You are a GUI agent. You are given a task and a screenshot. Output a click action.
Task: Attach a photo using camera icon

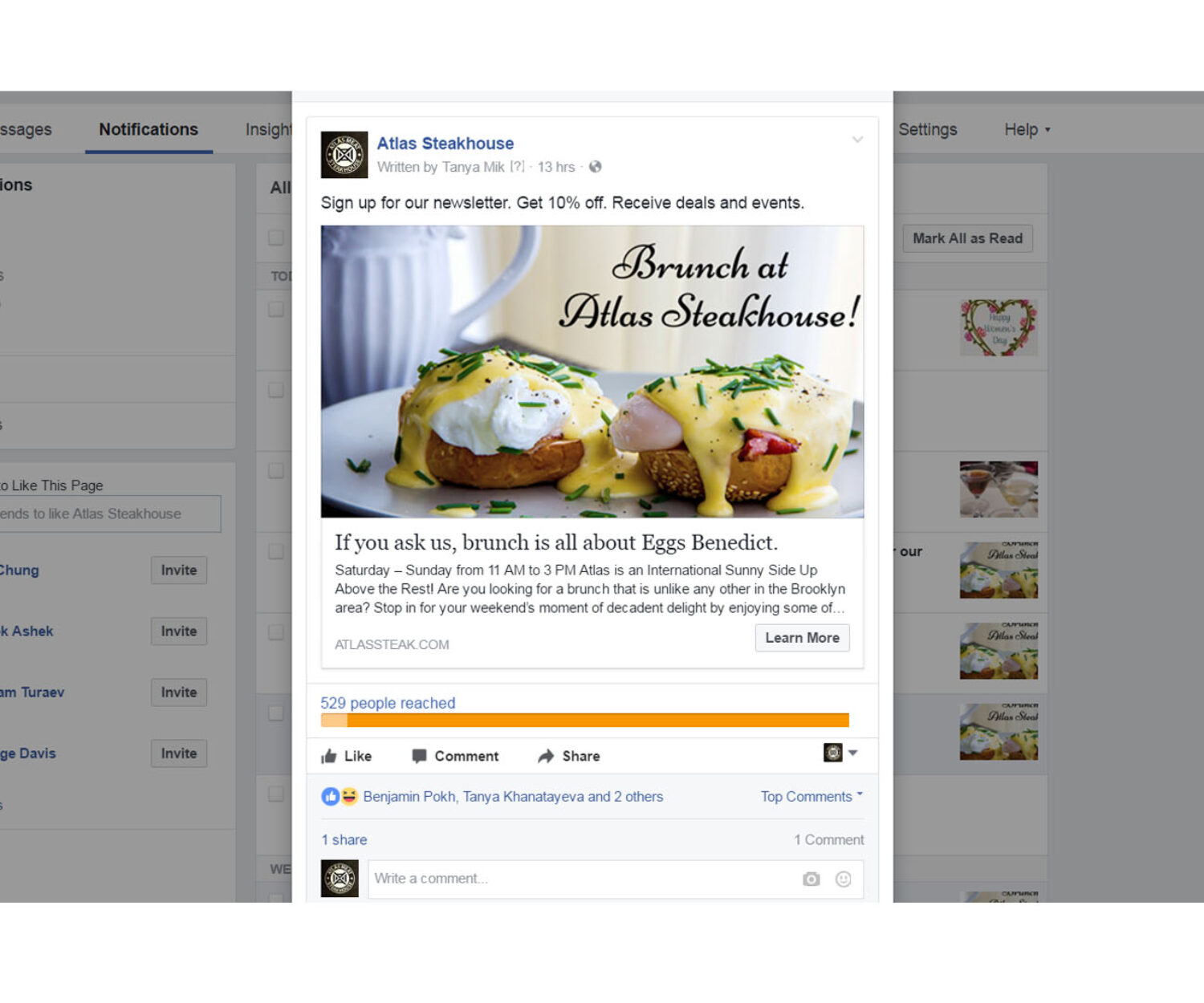811,879
